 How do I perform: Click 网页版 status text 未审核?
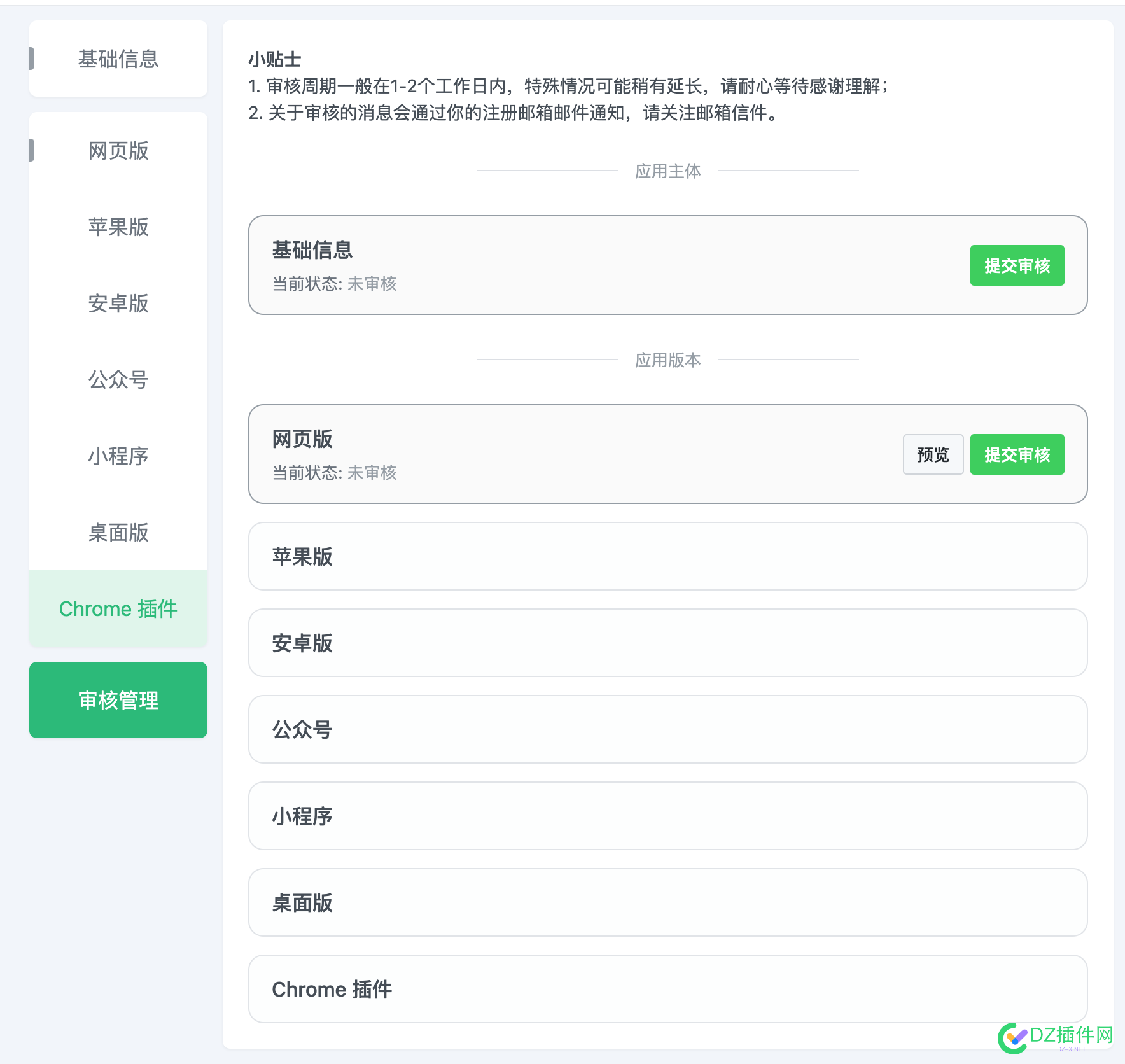(x=372, y=473)
